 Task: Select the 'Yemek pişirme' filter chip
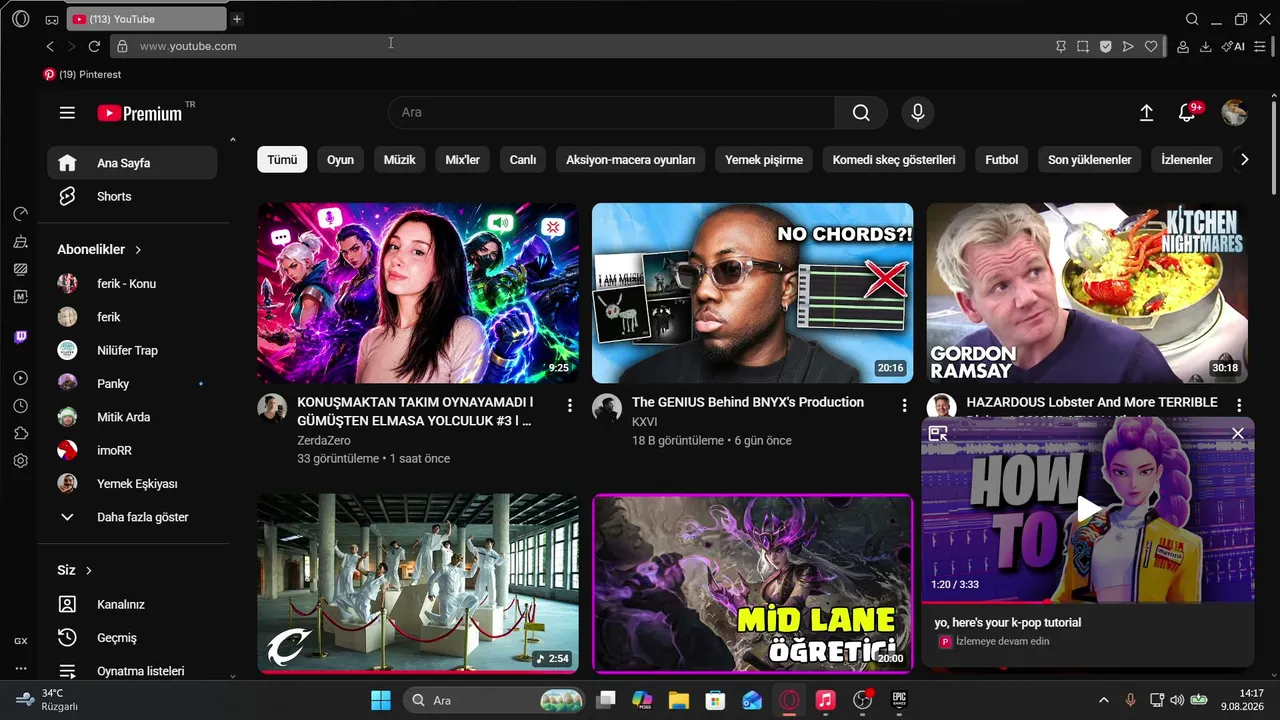click(764, 160)
